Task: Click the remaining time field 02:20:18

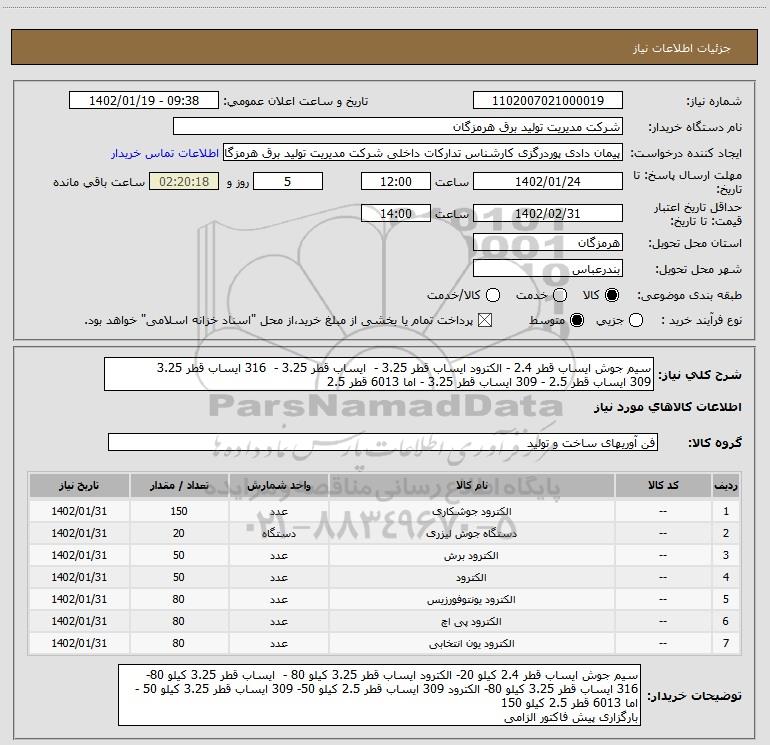Action: point(184,181)
